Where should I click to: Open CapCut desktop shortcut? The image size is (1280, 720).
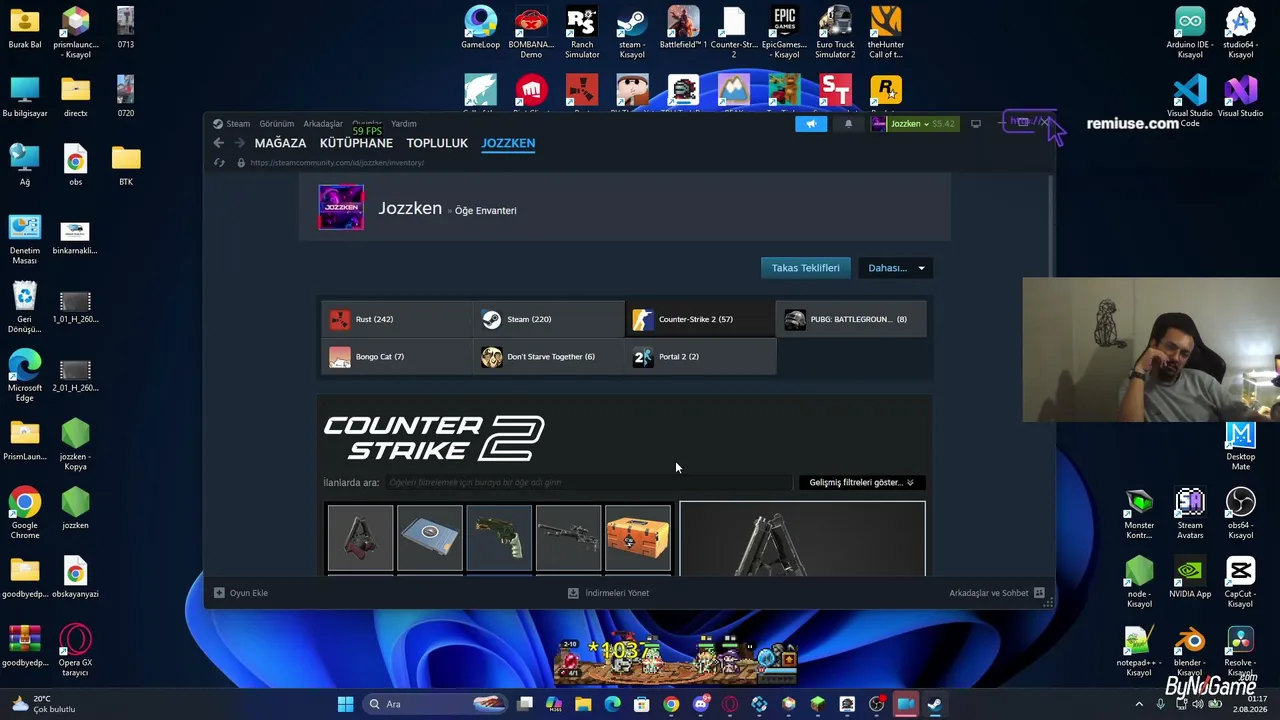[1241, 582]
